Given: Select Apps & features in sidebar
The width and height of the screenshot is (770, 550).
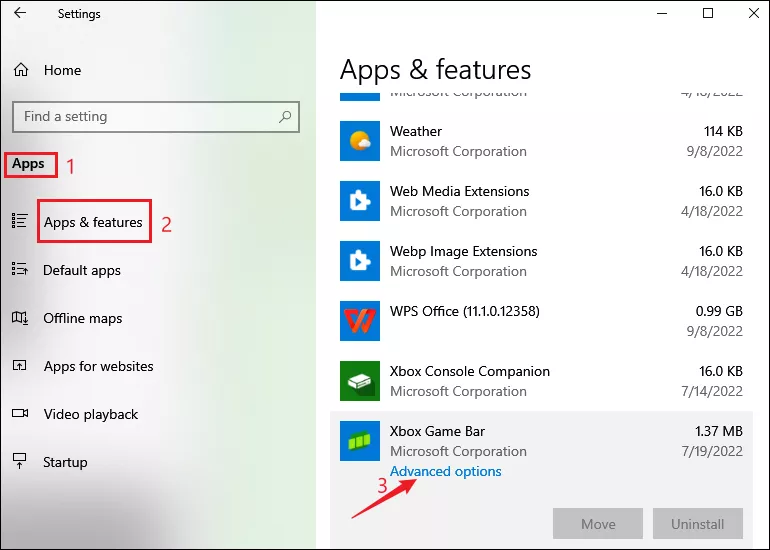Looking at the screenshot, I should 93,222.
